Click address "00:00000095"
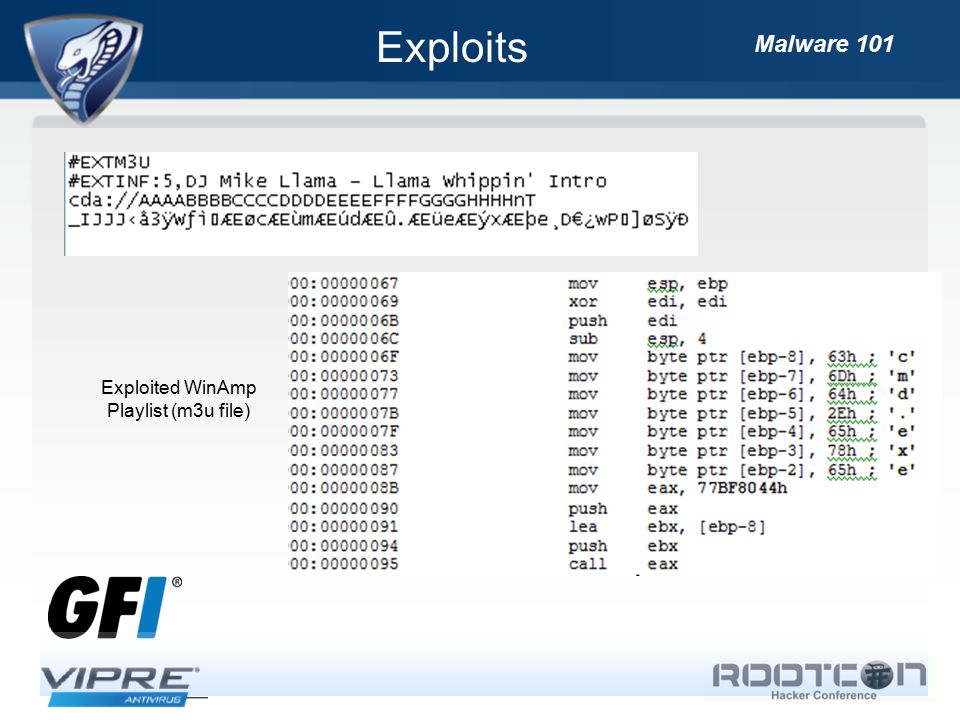 [x=344, y=564]
